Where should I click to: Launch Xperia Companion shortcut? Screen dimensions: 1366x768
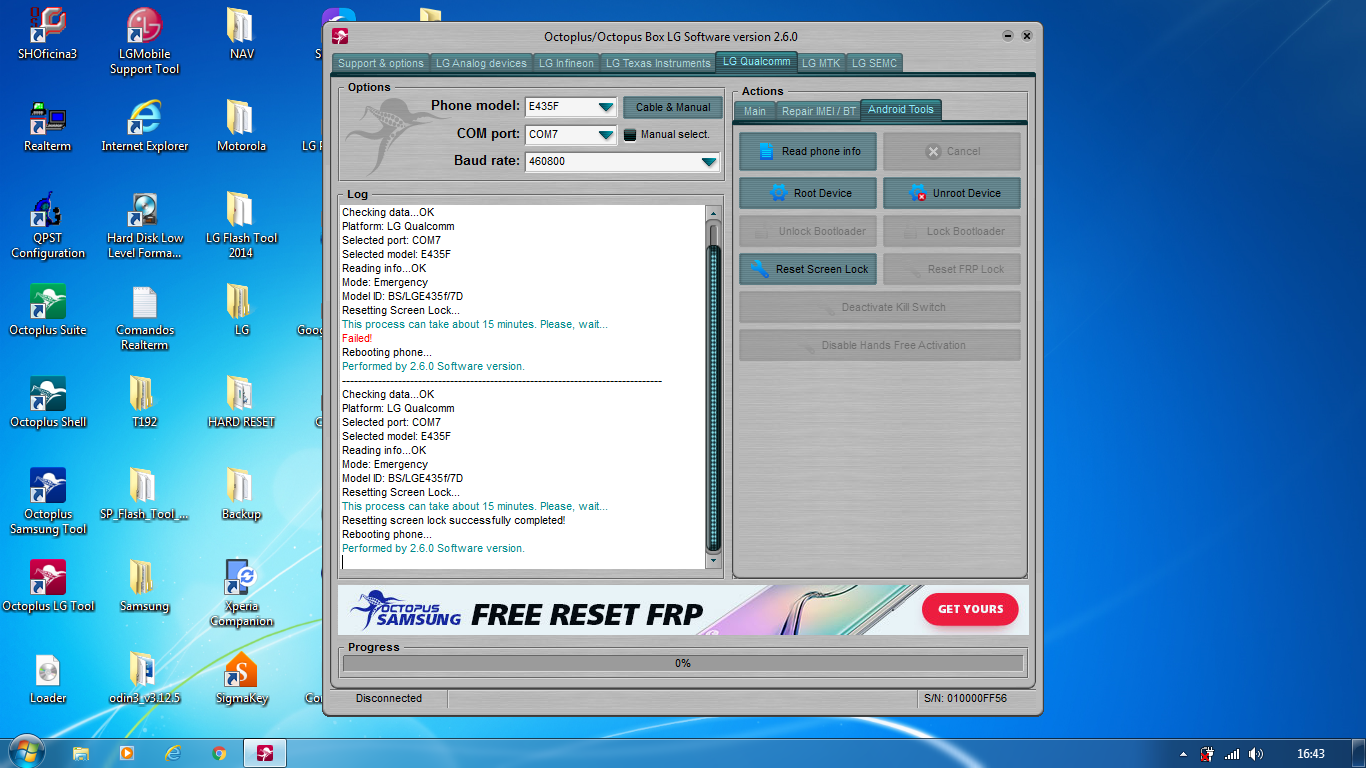pyautogui.click(x=241, y=592)
